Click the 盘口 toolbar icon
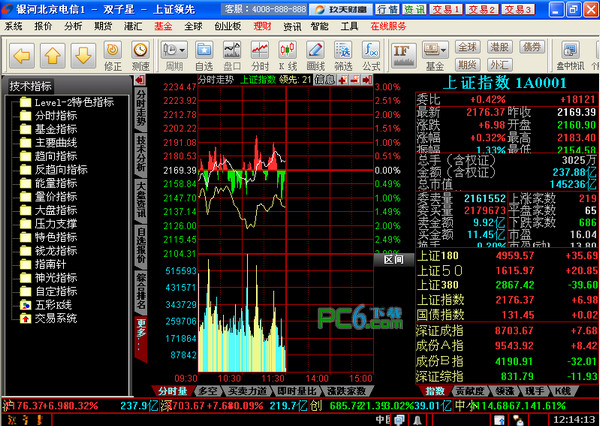 pos(232,56)
